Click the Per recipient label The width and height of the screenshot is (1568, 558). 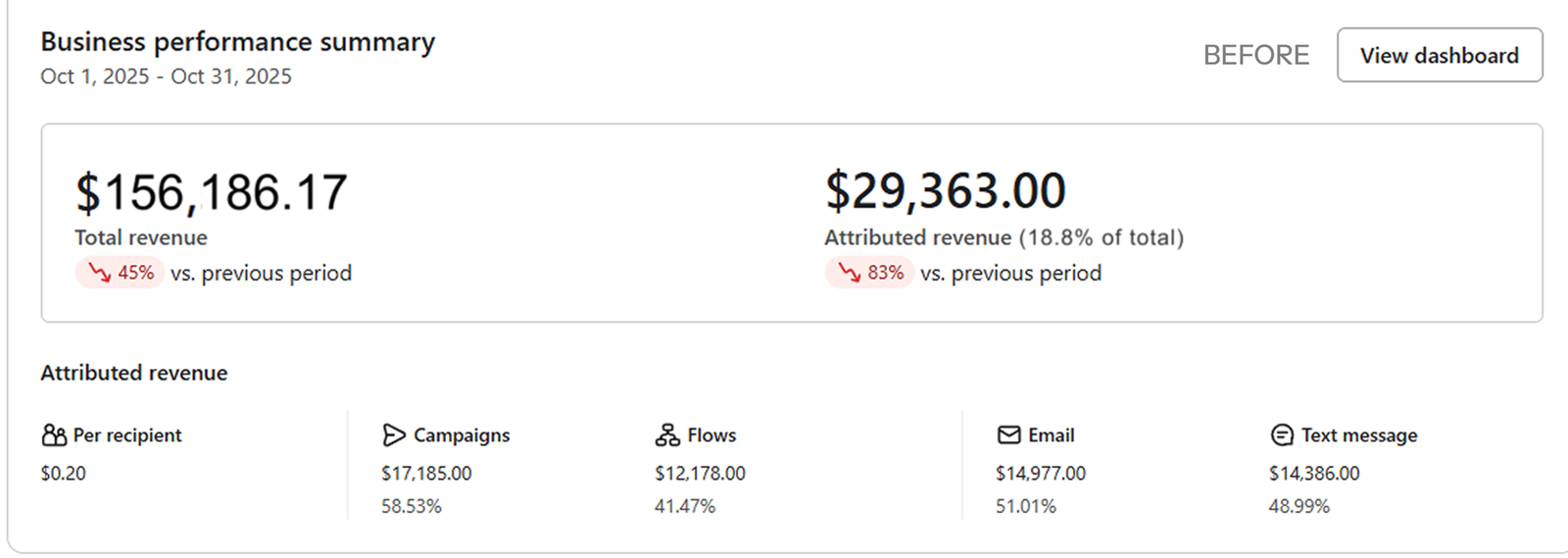(127, 435)
